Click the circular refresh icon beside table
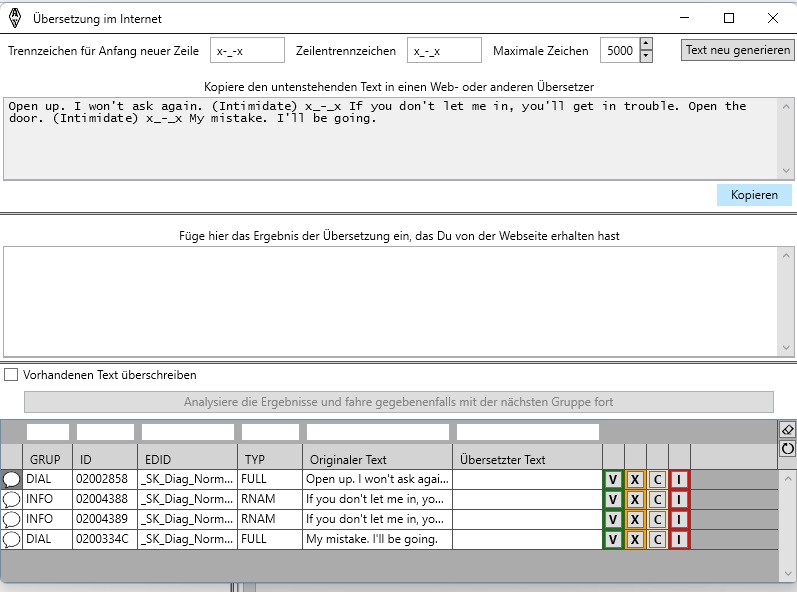Image resolution: width=797 pixels, height=592 pixels. pyautogui.click(x=787, y=449)
